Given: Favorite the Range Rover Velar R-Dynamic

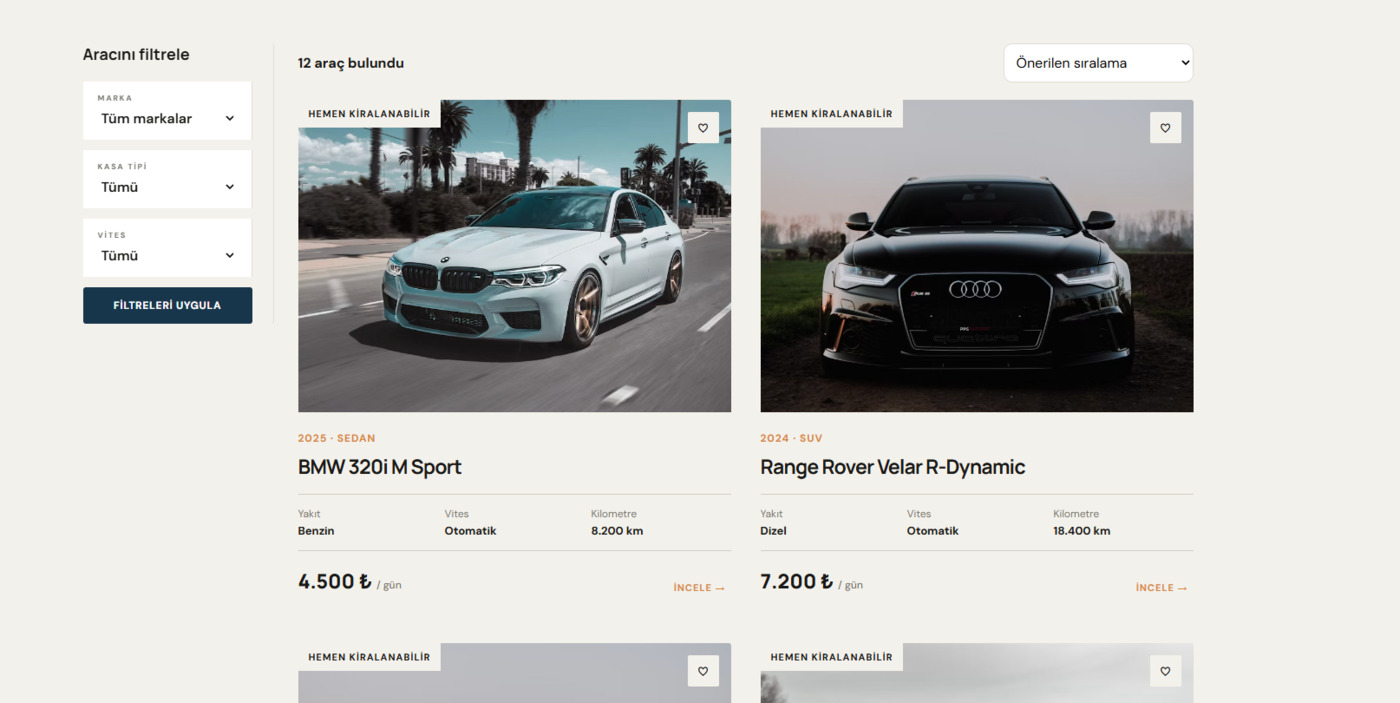Looking at the screenshot, I should coord(1165,127).
